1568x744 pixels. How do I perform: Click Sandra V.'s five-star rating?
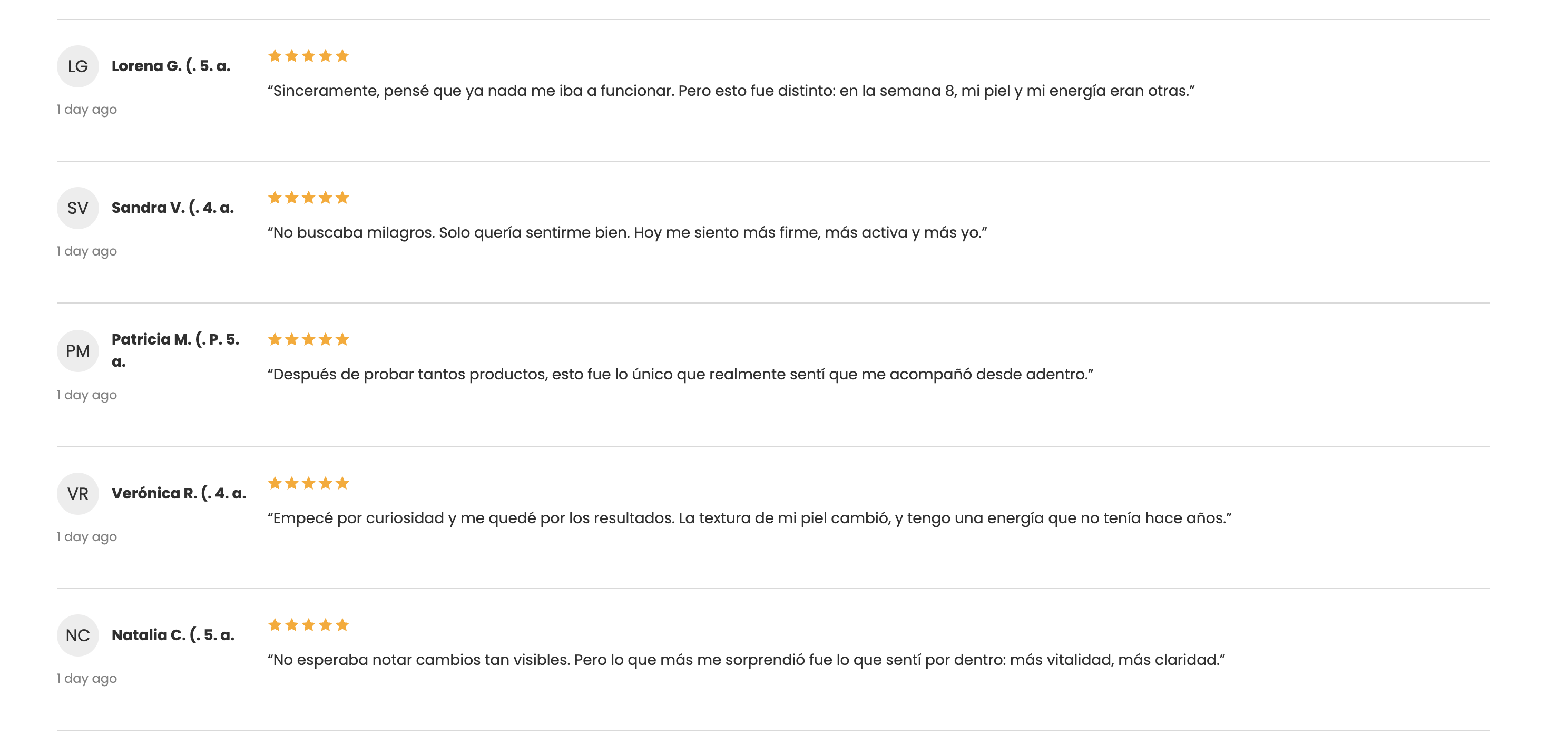309,198
